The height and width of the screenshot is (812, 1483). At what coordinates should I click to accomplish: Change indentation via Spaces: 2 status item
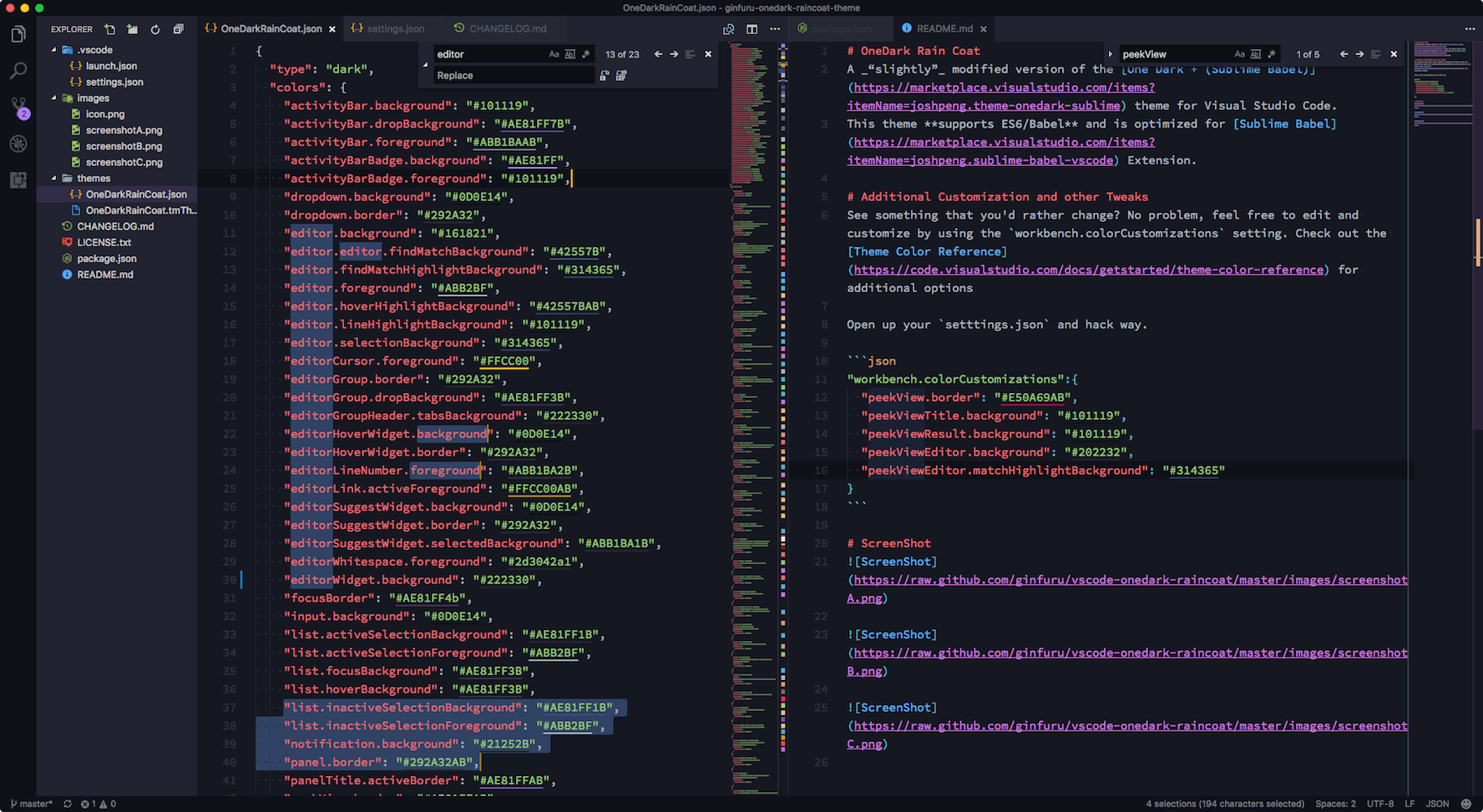coord(1336,804)
